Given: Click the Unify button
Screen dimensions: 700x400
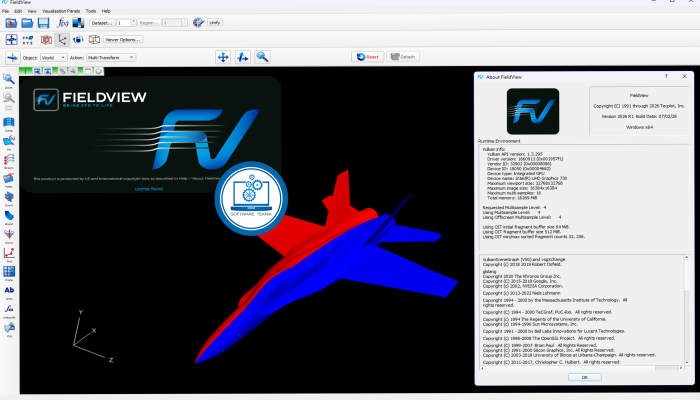Looking at the screenshot, I should pyautogui.click(x=215, y=22).
